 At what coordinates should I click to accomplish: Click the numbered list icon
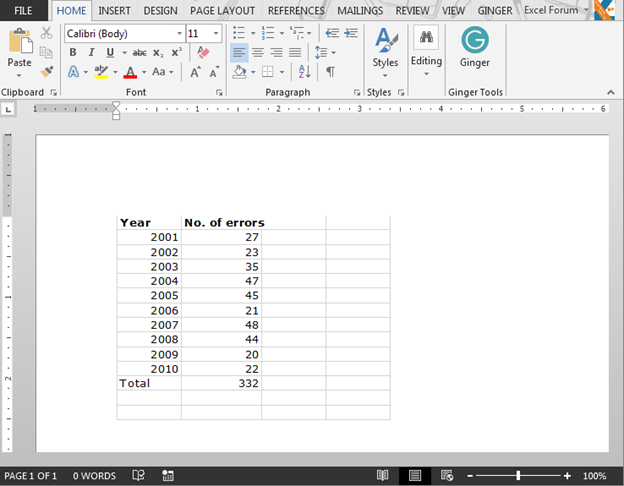tap(268, 33)
